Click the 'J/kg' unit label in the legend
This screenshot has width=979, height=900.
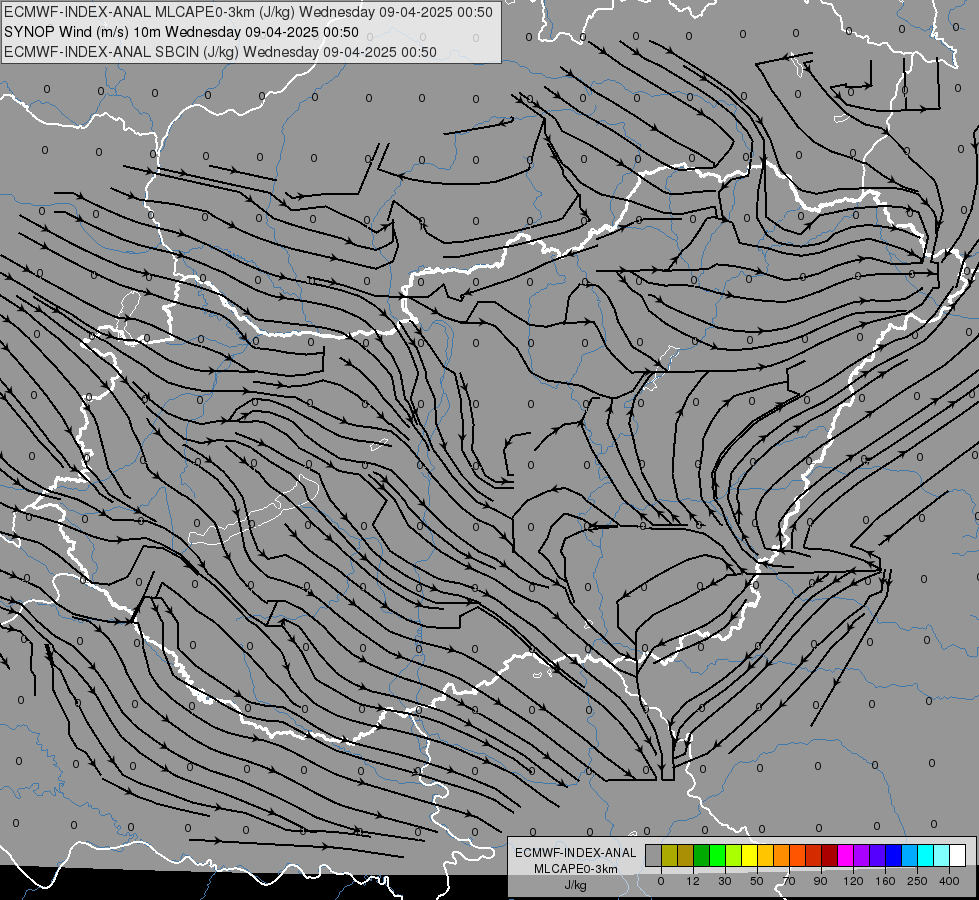tap(575, 884)
